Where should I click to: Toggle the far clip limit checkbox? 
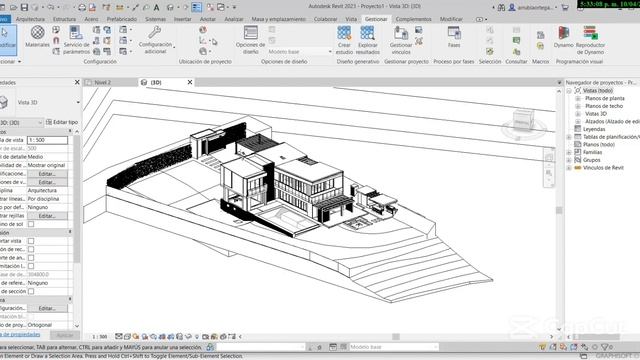pos(31,266)
